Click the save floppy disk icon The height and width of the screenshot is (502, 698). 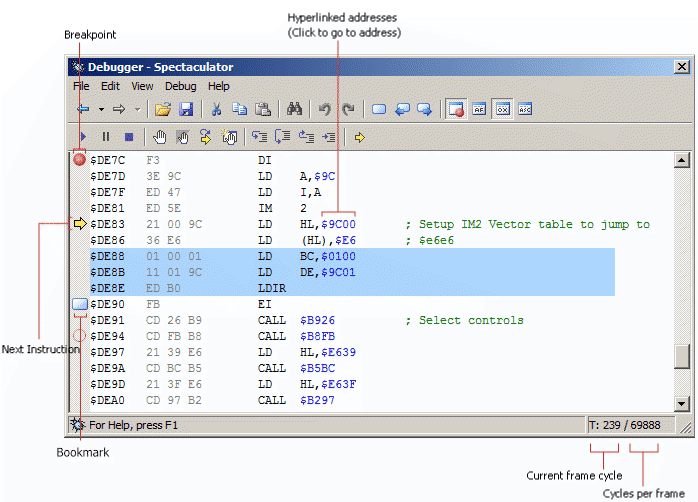186,109
